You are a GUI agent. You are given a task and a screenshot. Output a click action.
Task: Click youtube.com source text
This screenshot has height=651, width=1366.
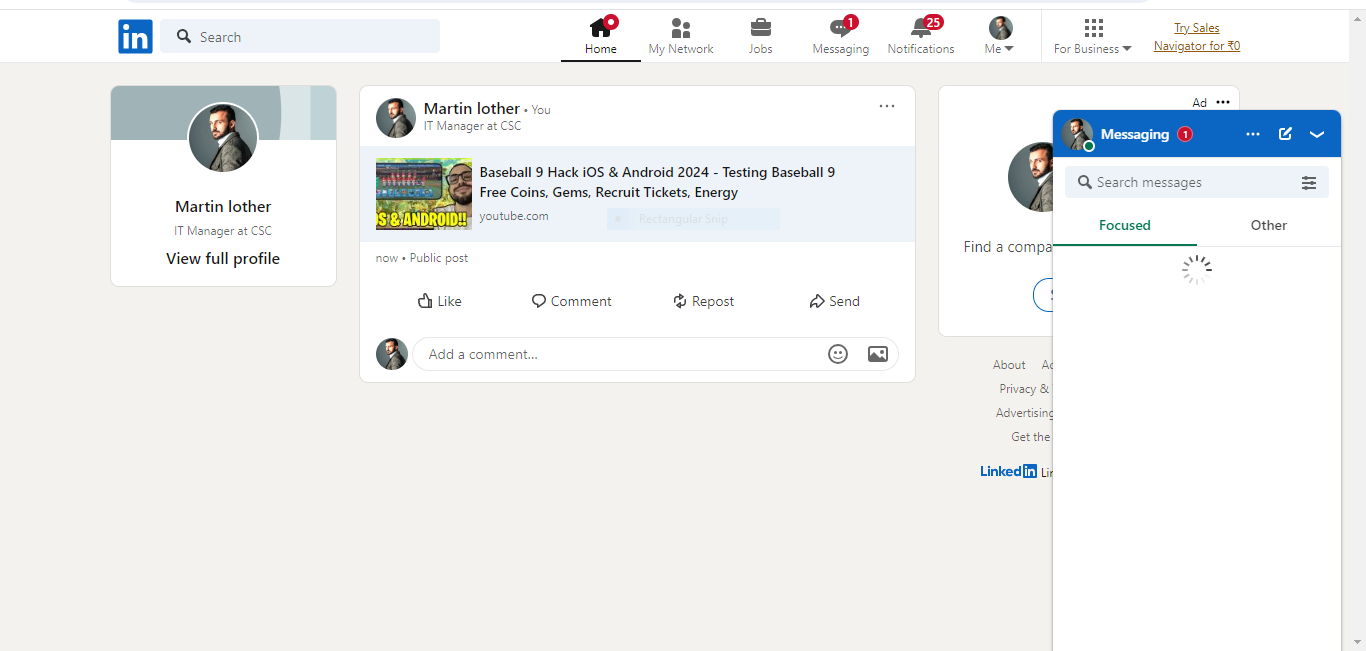click(x=514, y=216)
